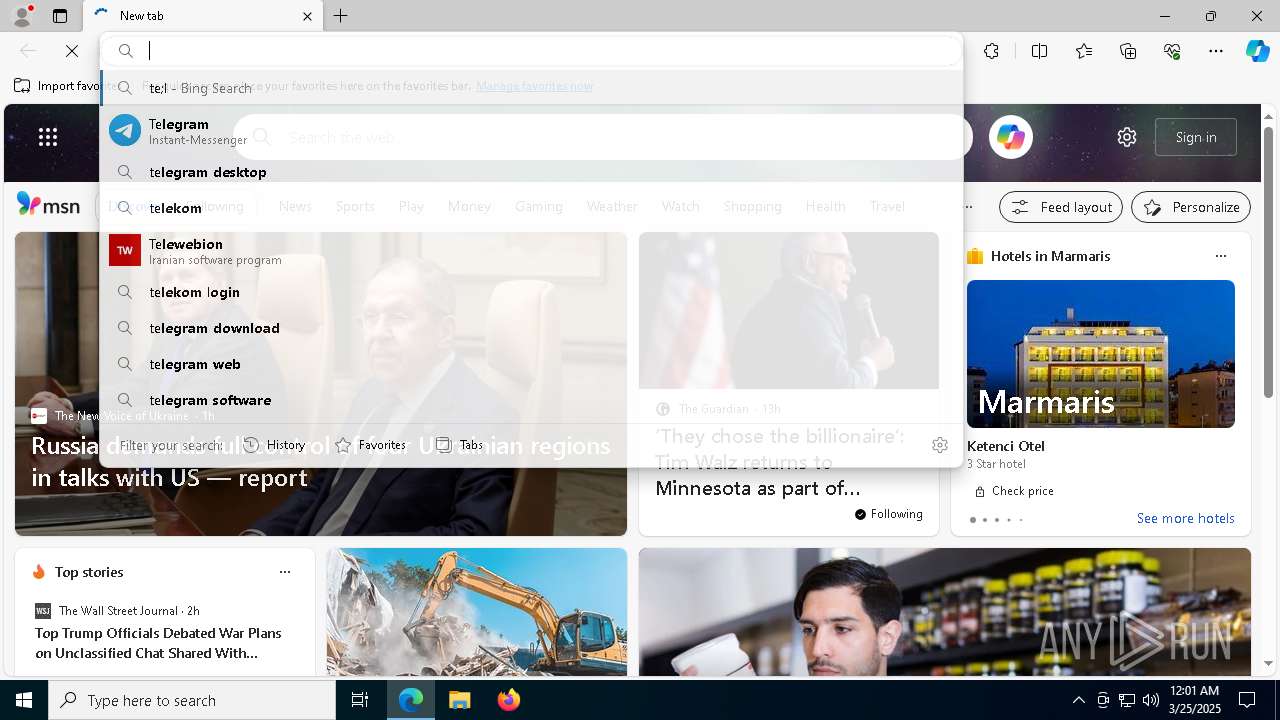Open File Explorer from the taskbar

[459, 700]
